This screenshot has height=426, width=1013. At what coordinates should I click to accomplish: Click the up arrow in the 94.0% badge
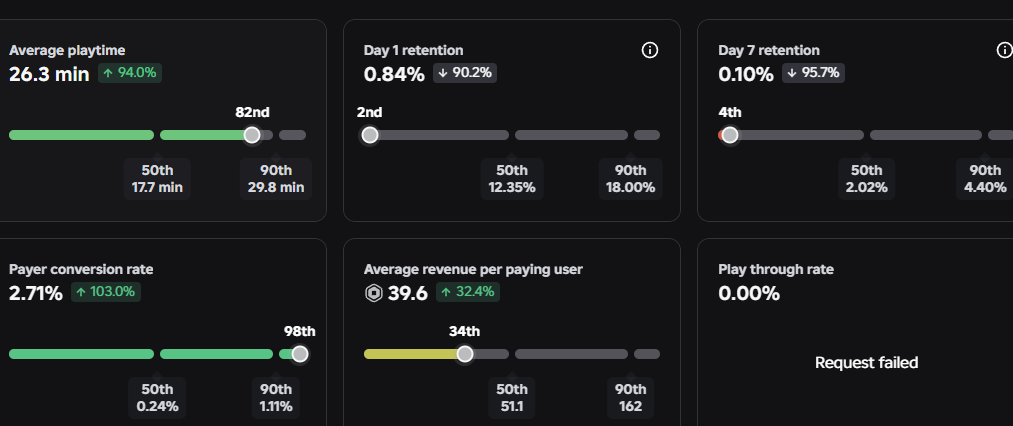point(108,73)
